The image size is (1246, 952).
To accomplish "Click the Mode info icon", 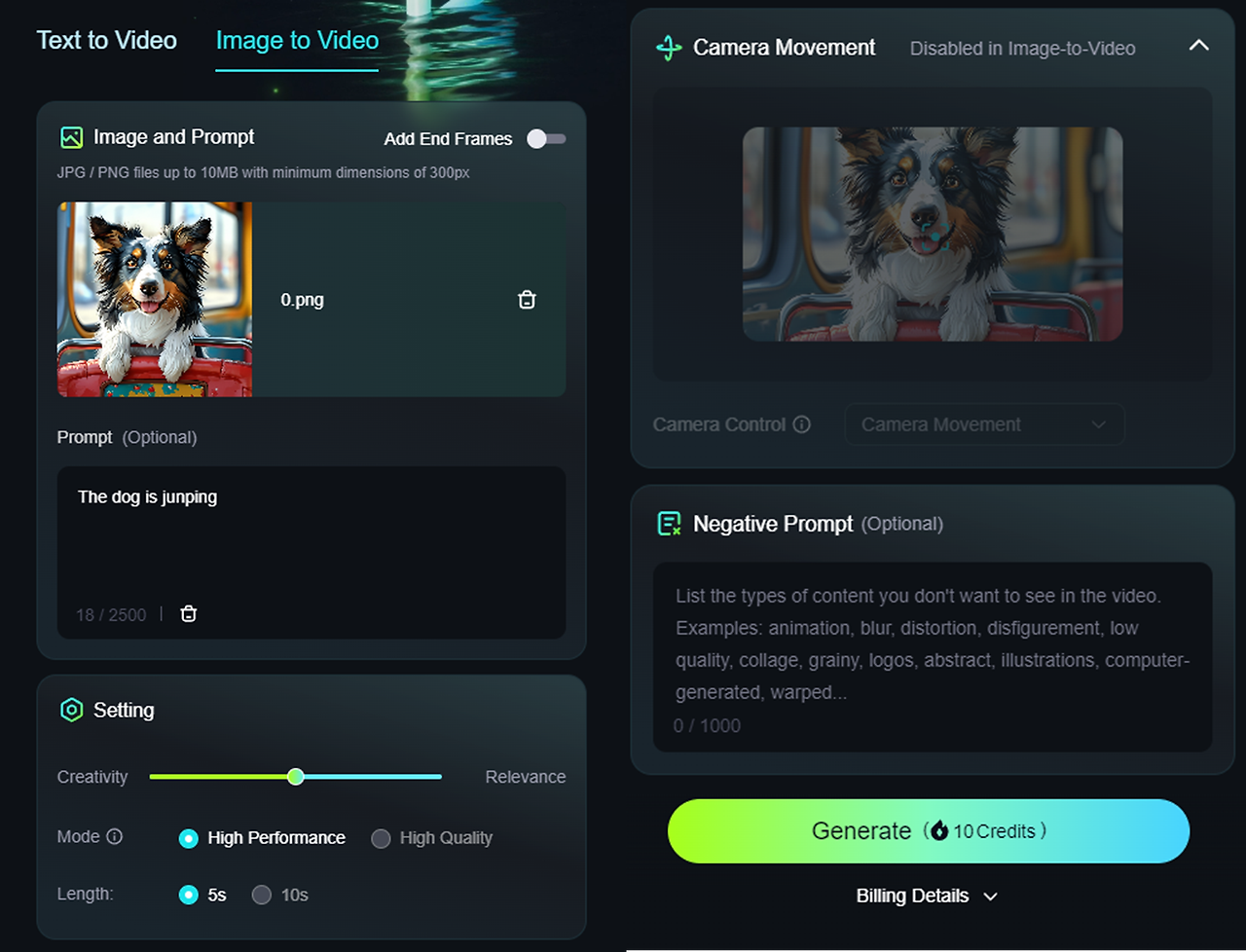I will [115, 836].
